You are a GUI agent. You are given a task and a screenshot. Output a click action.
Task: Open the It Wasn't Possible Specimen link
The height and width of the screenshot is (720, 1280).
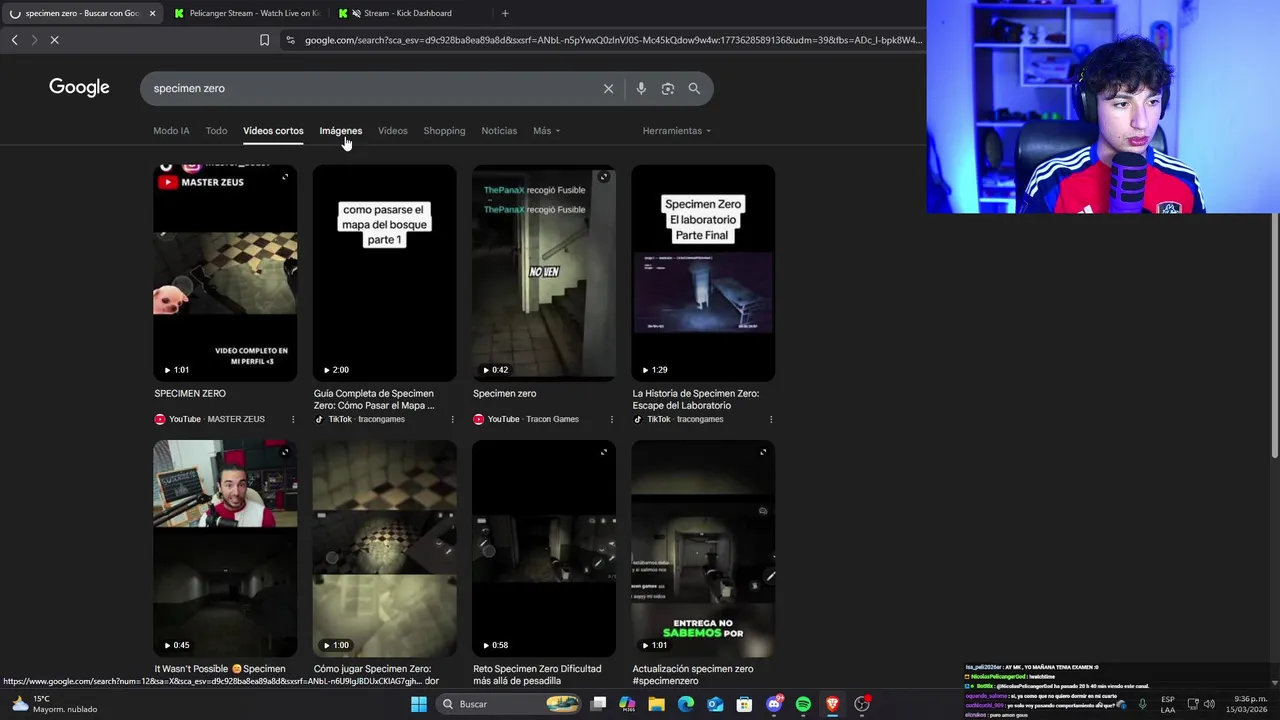pyautogui.click(x=220, y=669)
